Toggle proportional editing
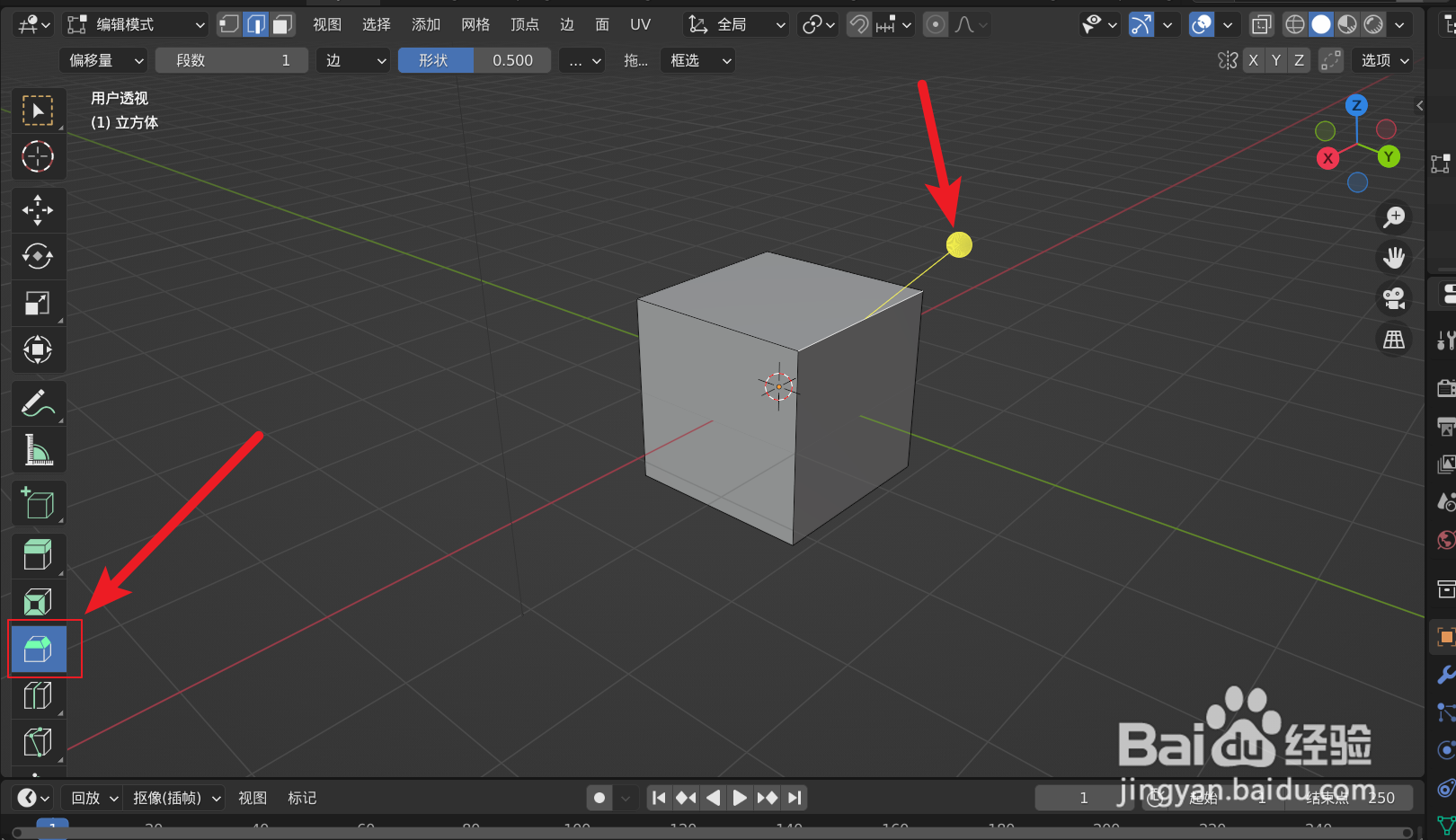 coord(936,24)
